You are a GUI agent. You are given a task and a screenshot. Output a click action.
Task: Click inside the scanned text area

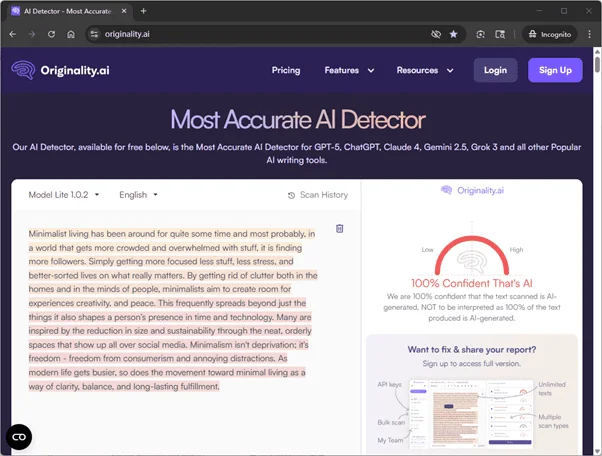(173, 310)
